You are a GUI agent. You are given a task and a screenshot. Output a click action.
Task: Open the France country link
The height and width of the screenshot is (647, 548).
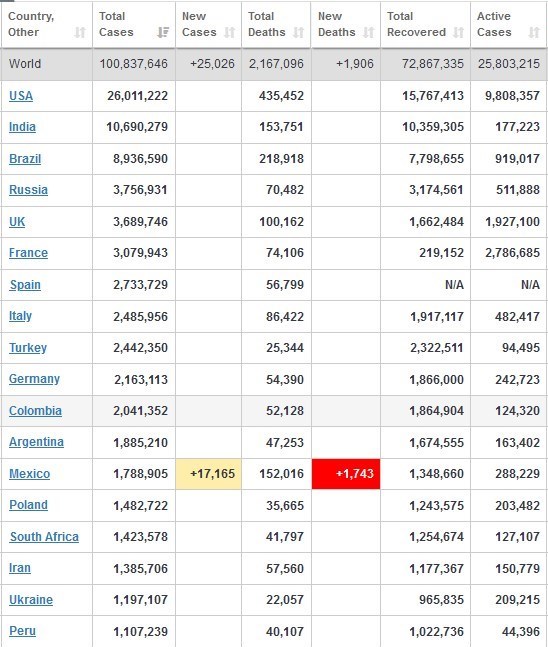point(28,253)
